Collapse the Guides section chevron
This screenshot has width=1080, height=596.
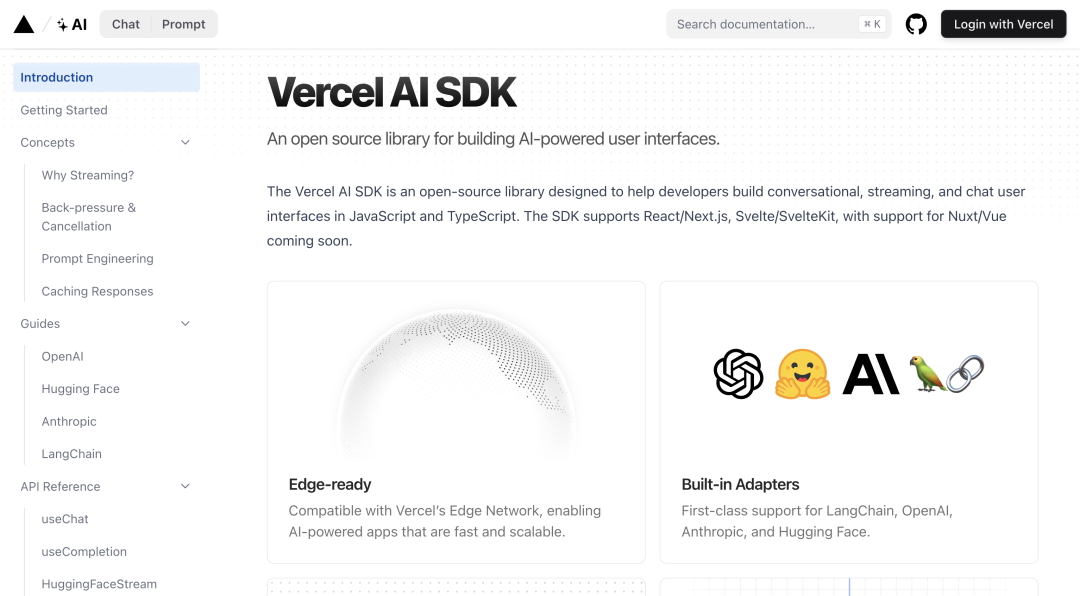coord(185,323)
